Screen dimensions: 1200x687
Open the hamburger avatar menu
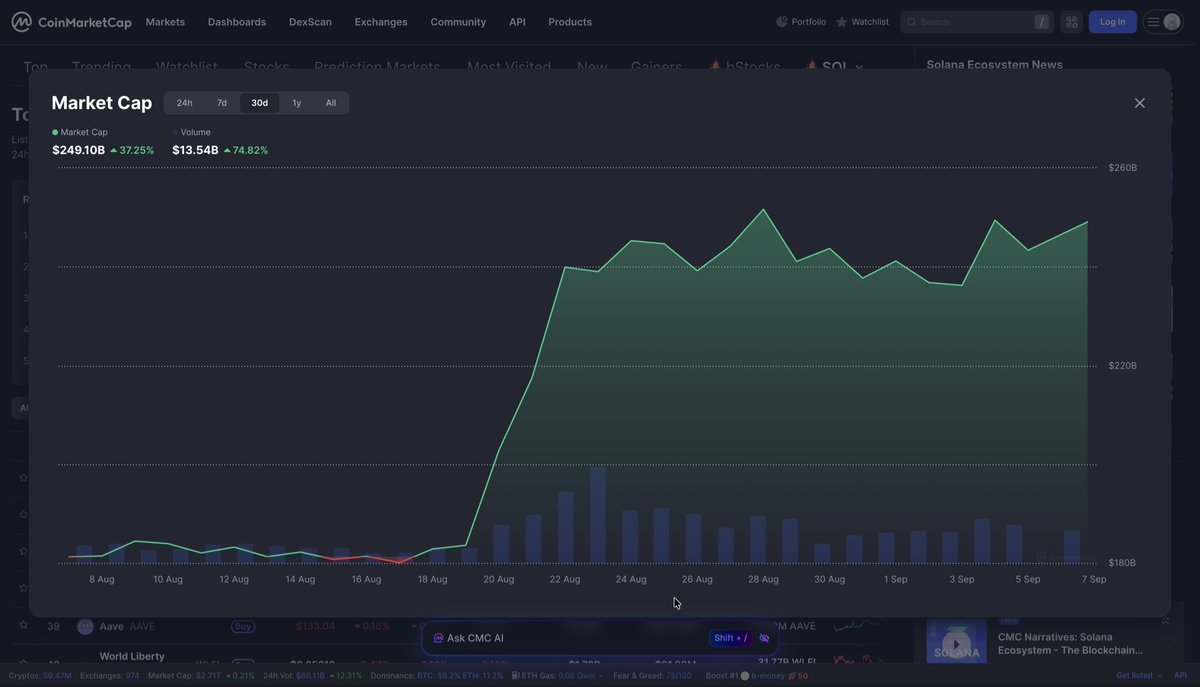click(x=1163, y=22)
